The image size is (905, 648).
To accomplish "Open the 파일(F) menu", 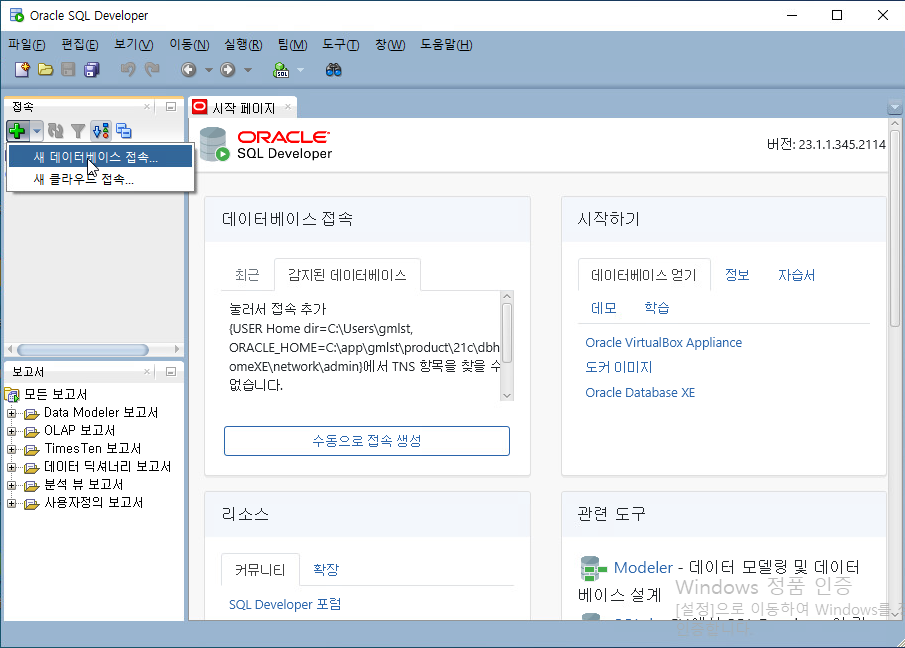I will [27, 44].
